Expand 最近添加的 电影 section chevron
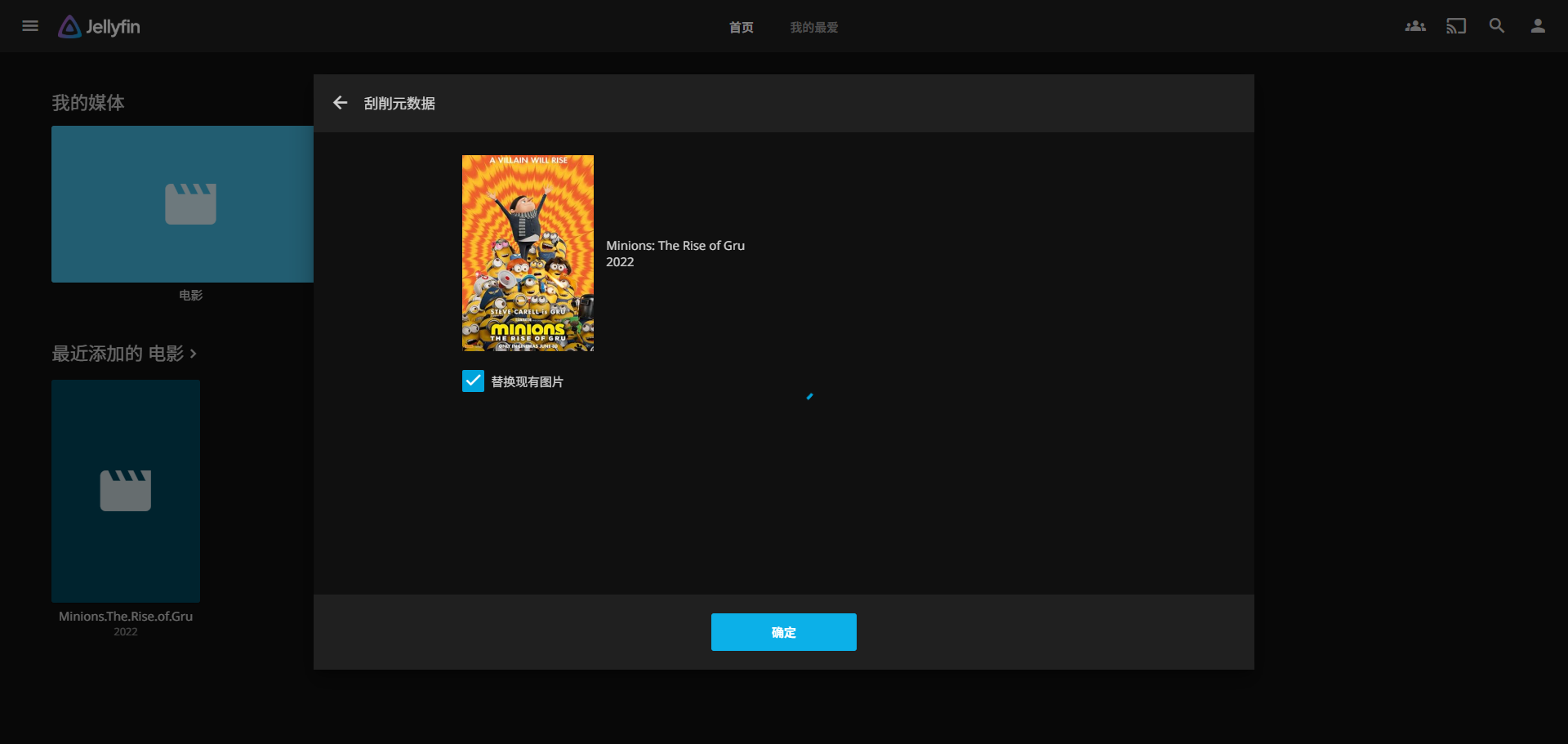Screen dimensions: 1568x744 click(x=194, y=354)
